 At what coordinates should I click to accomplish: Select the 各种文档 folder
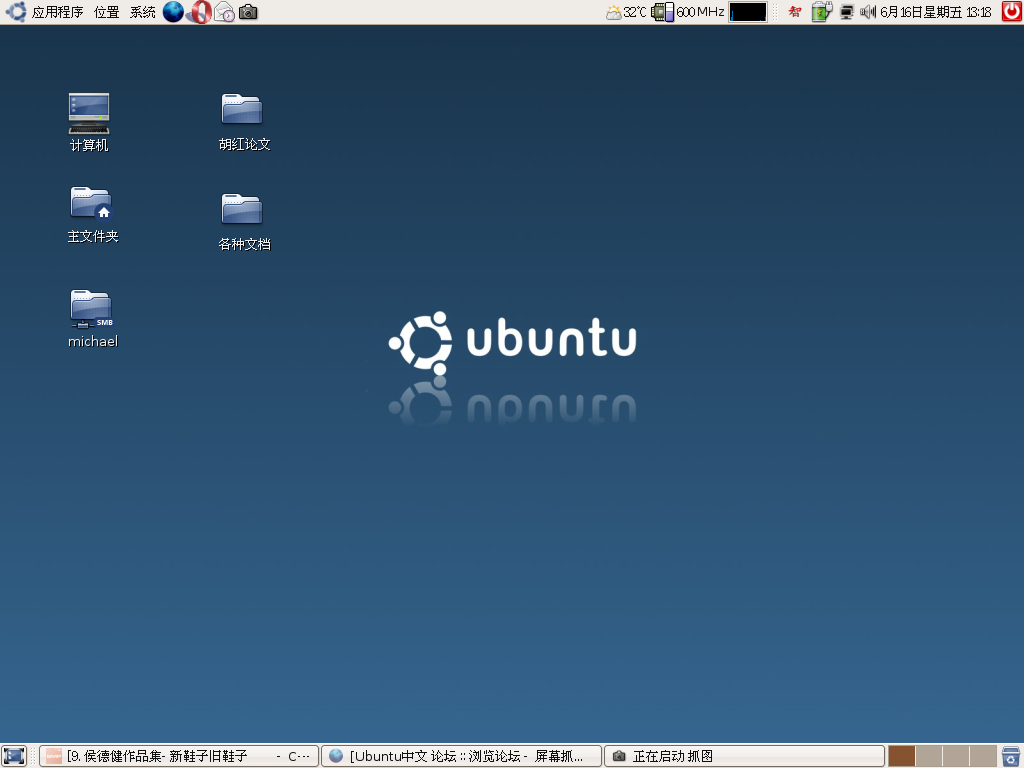coord(244,222)
